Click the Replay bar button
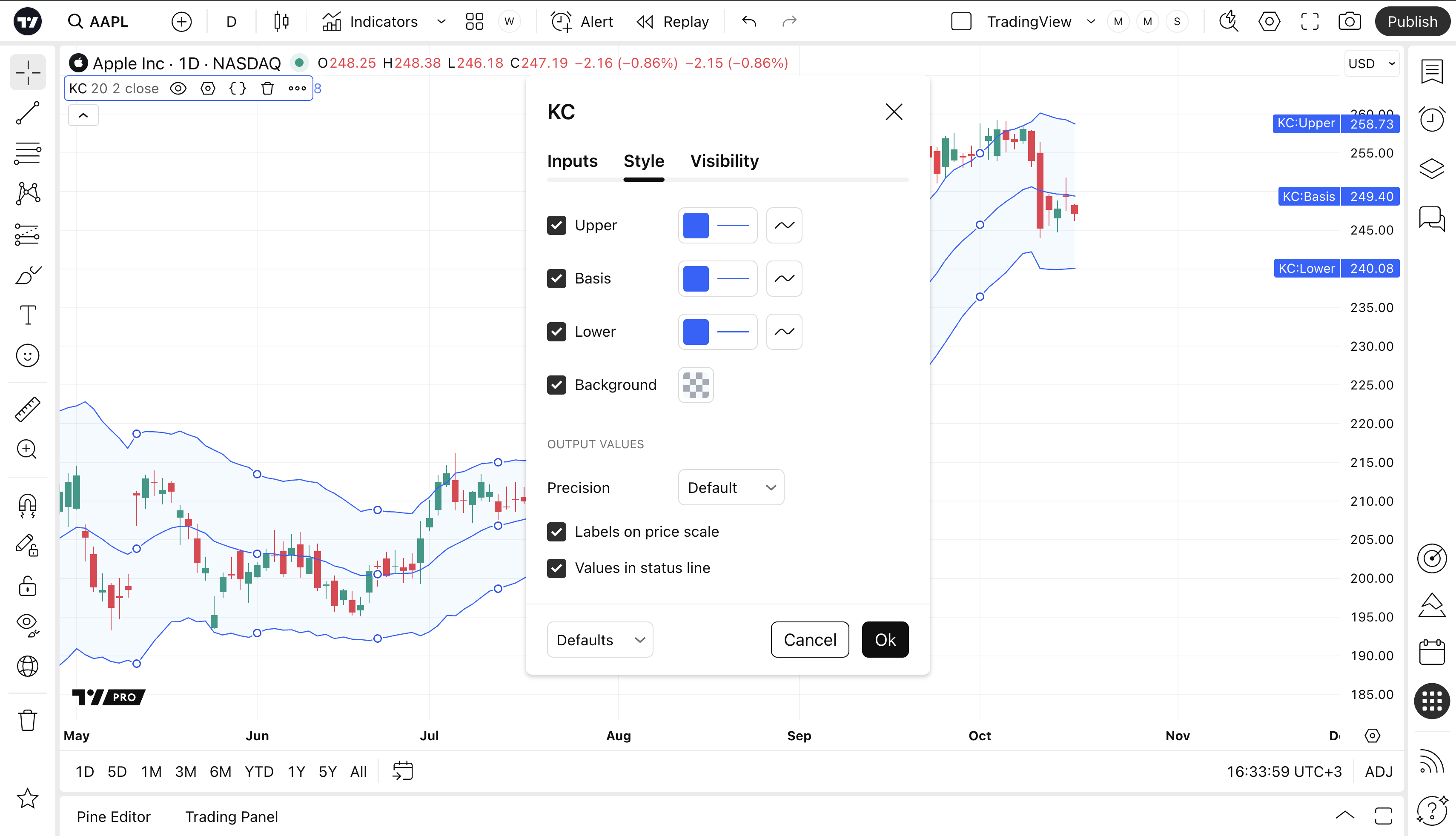 pyautogui.click(x=673, y=22)
